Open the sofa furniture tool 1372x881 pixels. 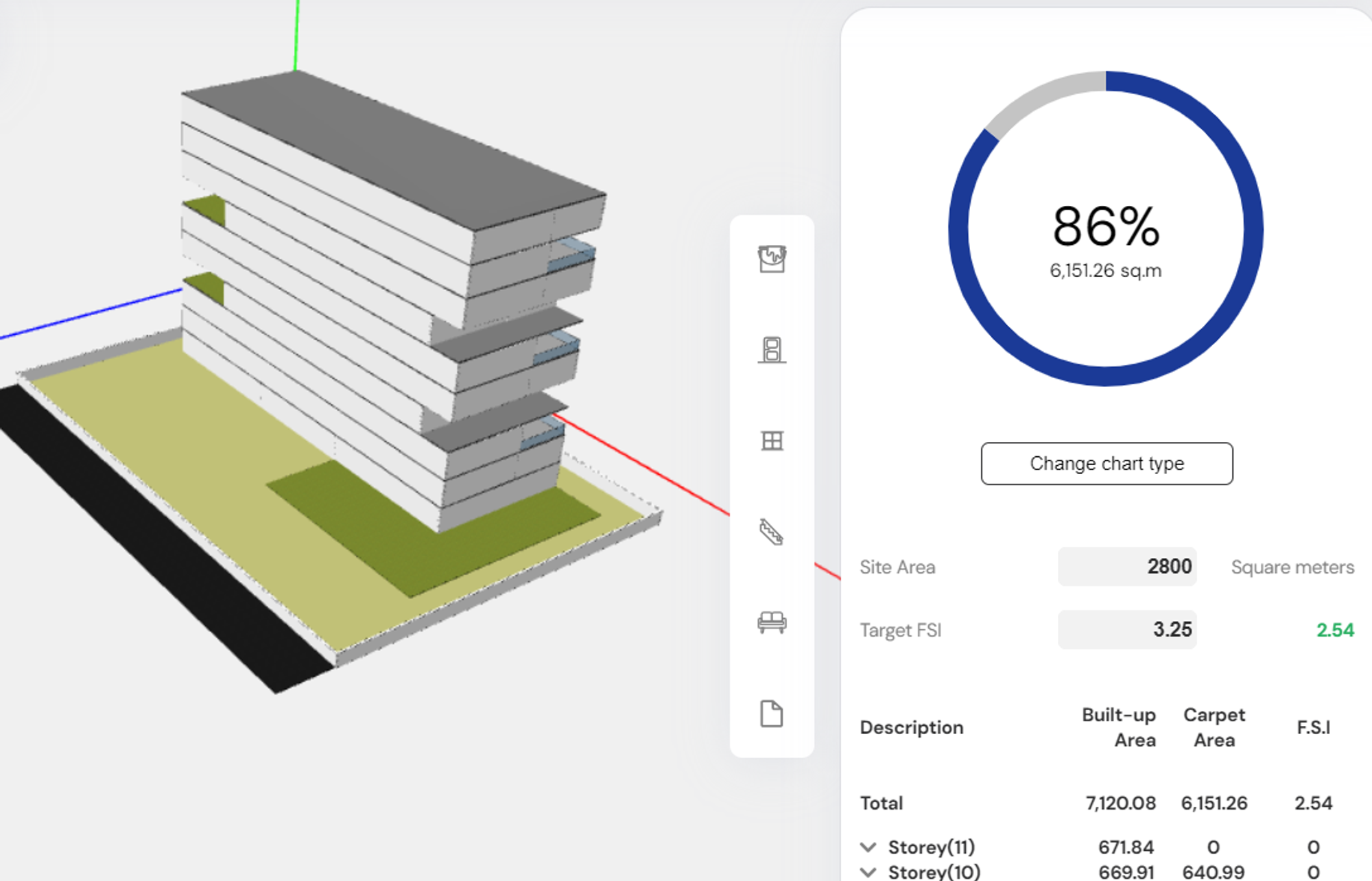tap(772, 622)
